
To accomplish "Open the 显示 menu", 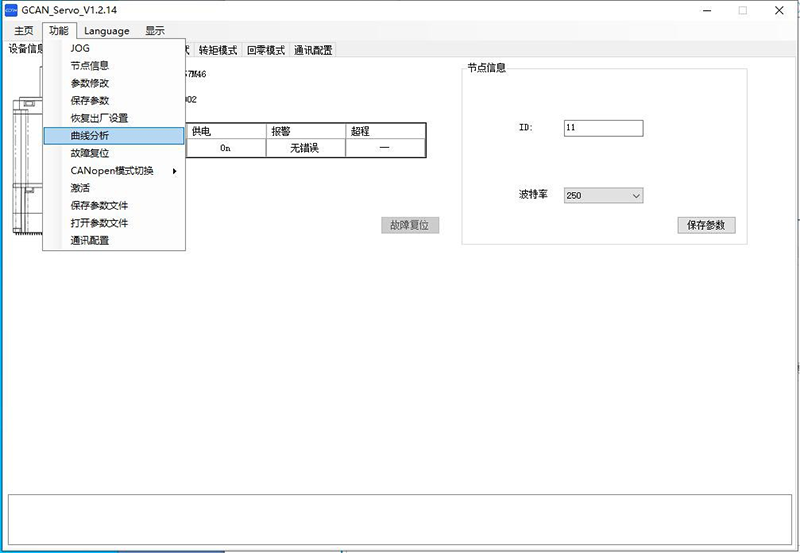I will pos(154,31).
